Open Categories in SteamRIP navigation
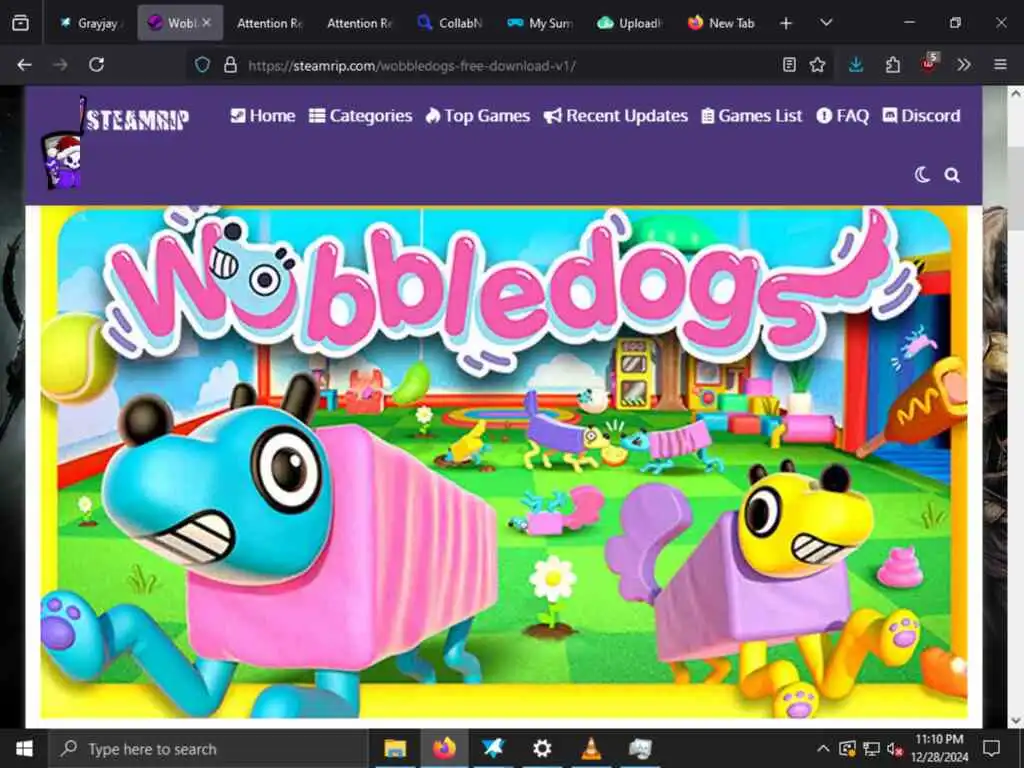The height and width of the screenshot is (768, 1024). point(360,116)
